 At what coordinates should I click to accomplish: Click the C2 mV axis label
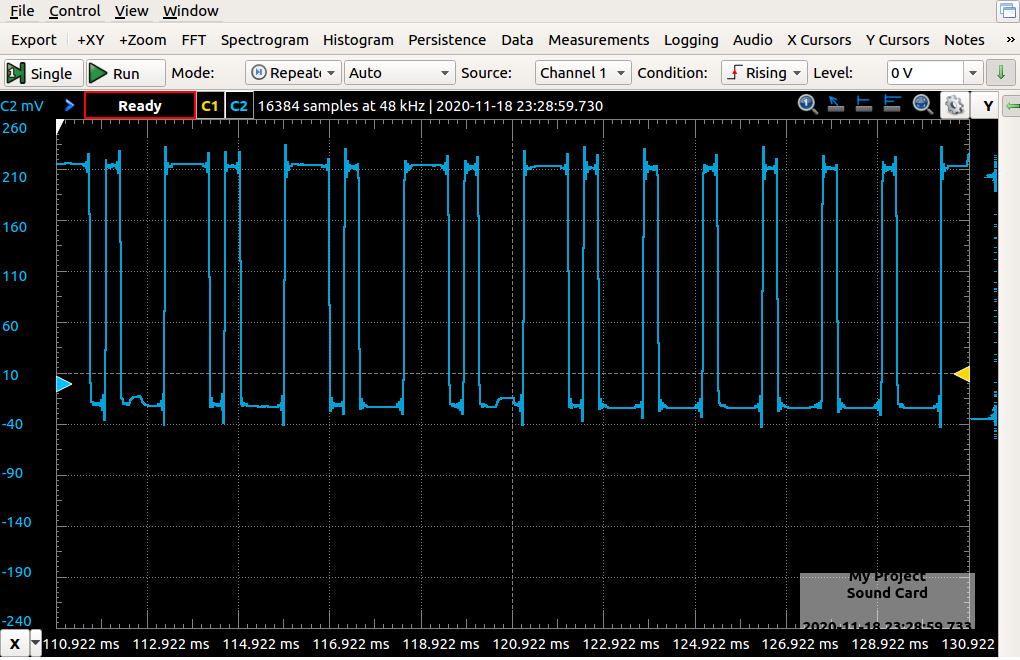22,106
